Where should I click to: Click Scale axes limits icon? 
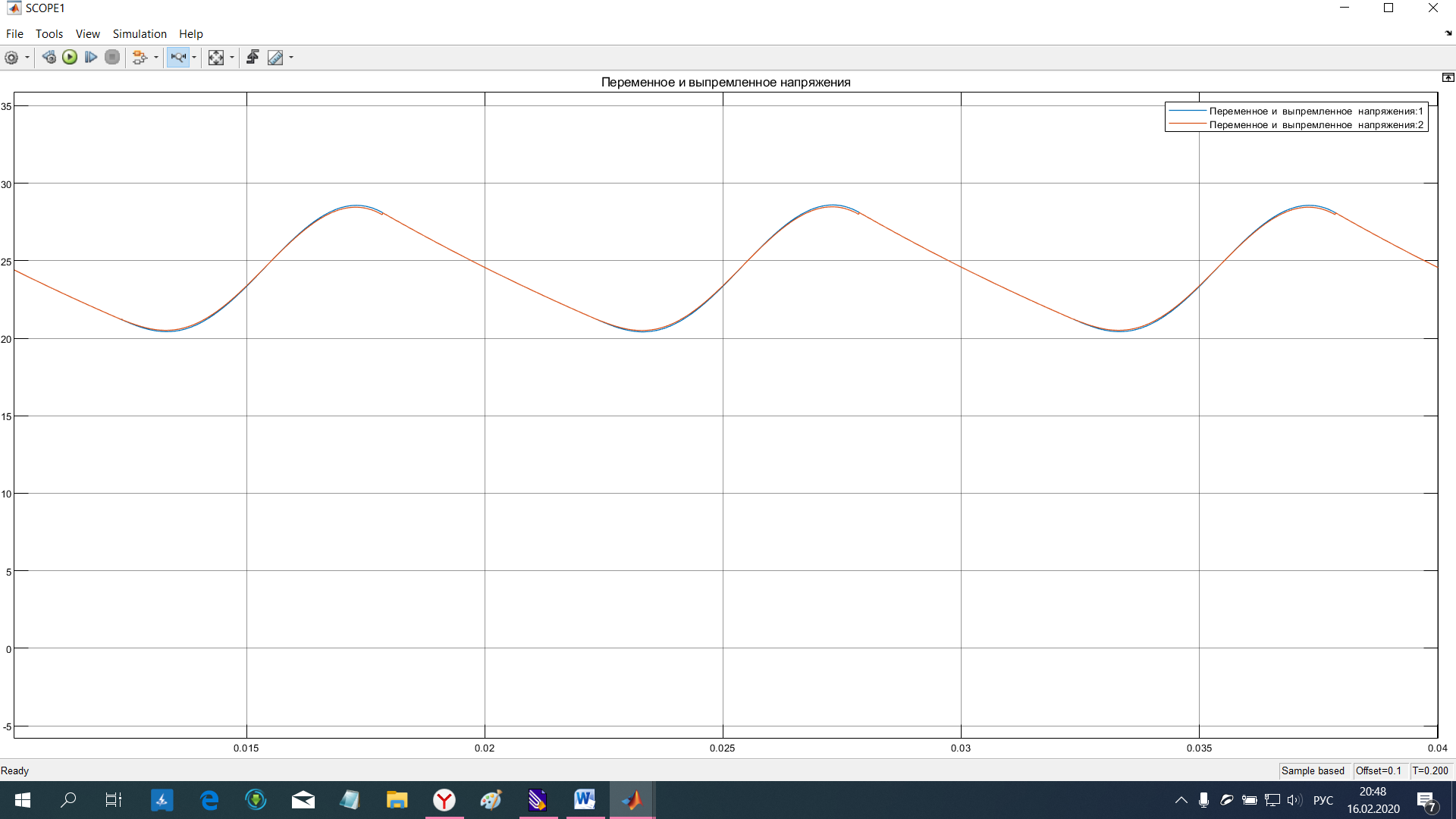point(216,58)
